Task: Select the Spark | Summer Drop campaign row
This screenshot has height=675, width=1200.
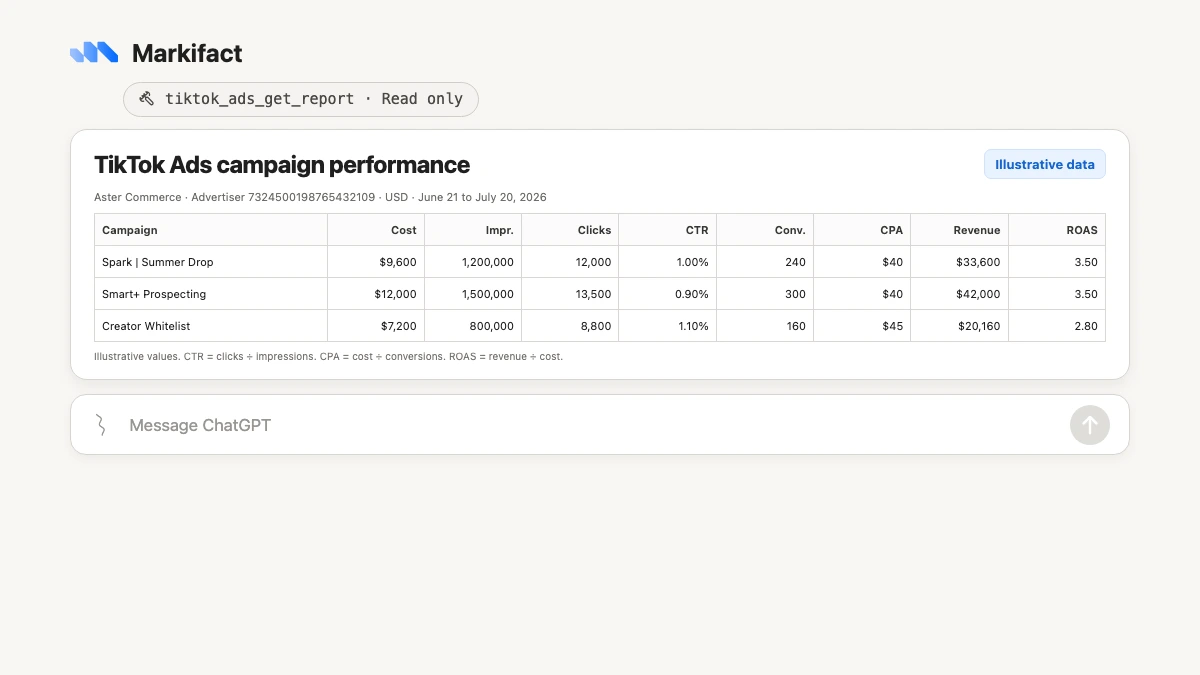Action: click(x=600, y=262)
